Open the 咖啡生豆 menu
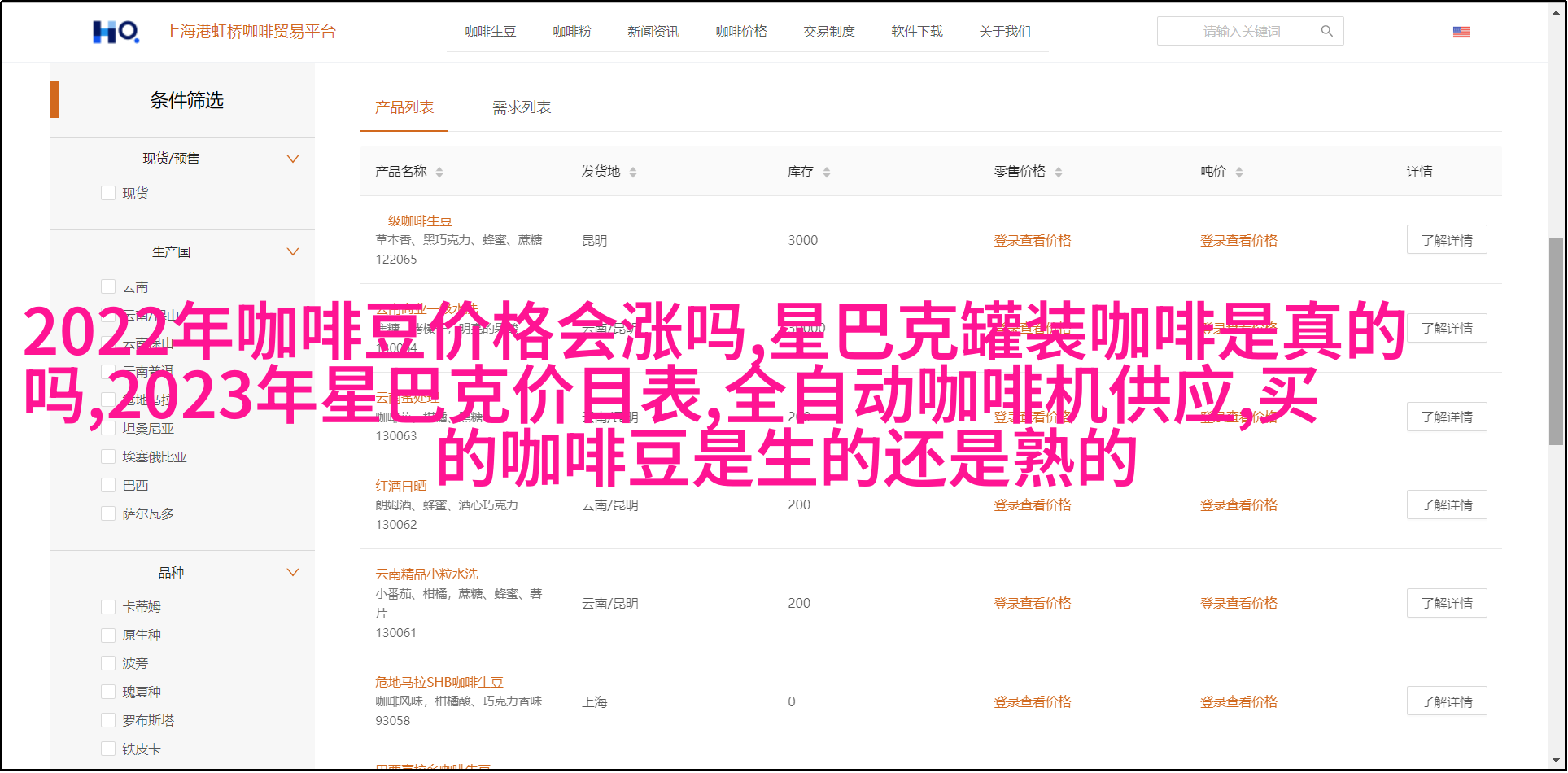1568x773 pixels. click(491, 32)
